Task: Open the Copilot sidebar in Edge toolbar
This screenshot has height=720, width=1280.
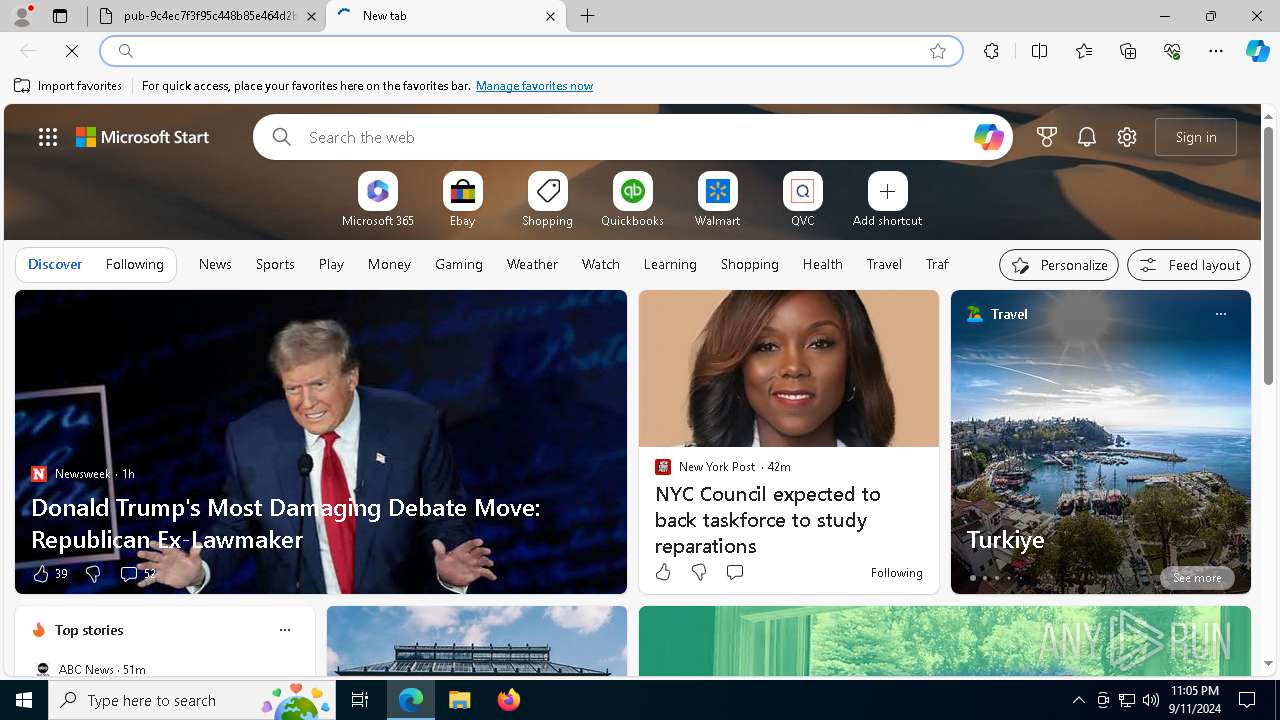Action: click(x=1257, y=51)
